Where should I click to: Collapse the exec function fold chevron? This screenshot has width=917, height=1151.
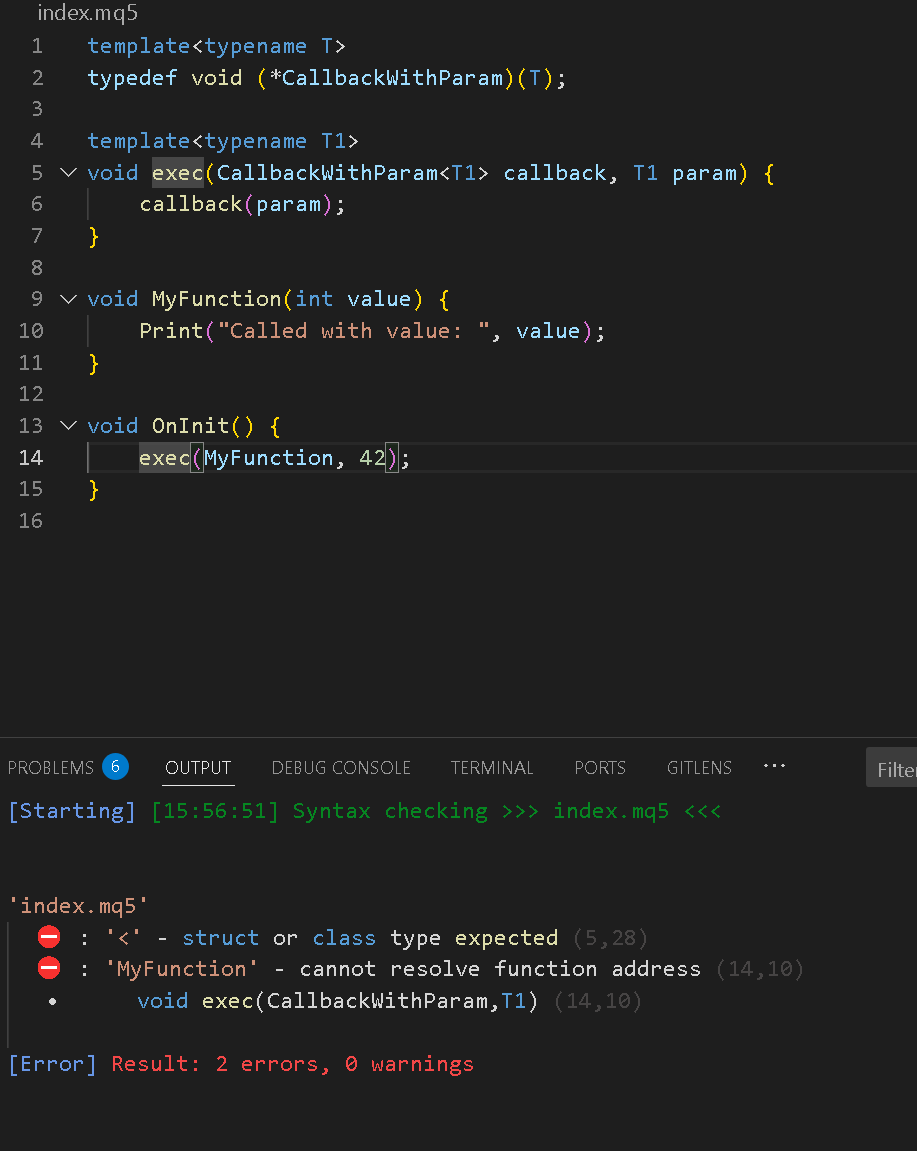click(68, 173)
